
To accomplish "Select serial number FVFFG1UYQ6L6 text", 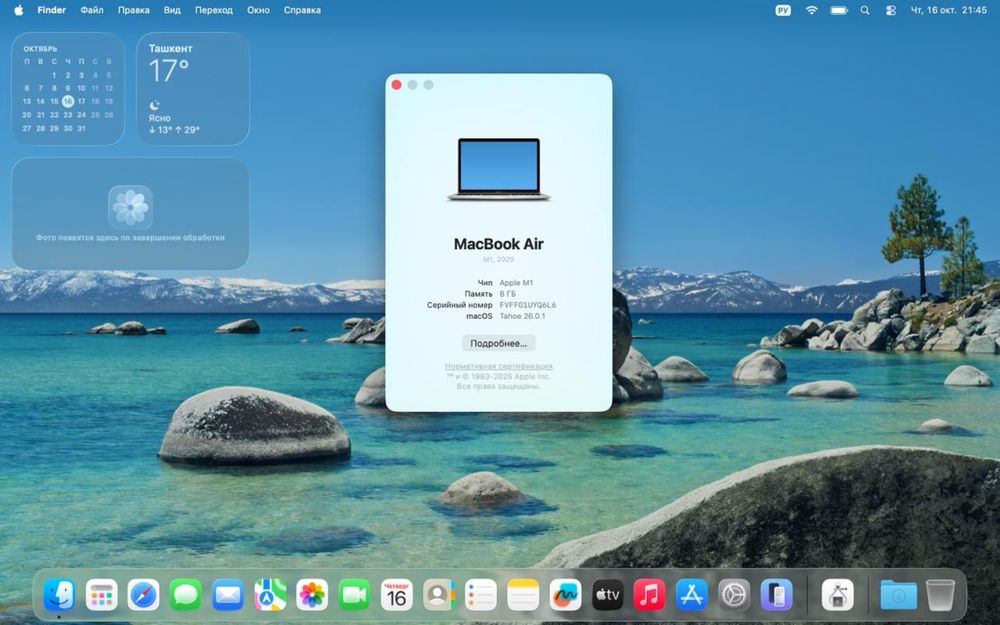I will coord(527,305).
